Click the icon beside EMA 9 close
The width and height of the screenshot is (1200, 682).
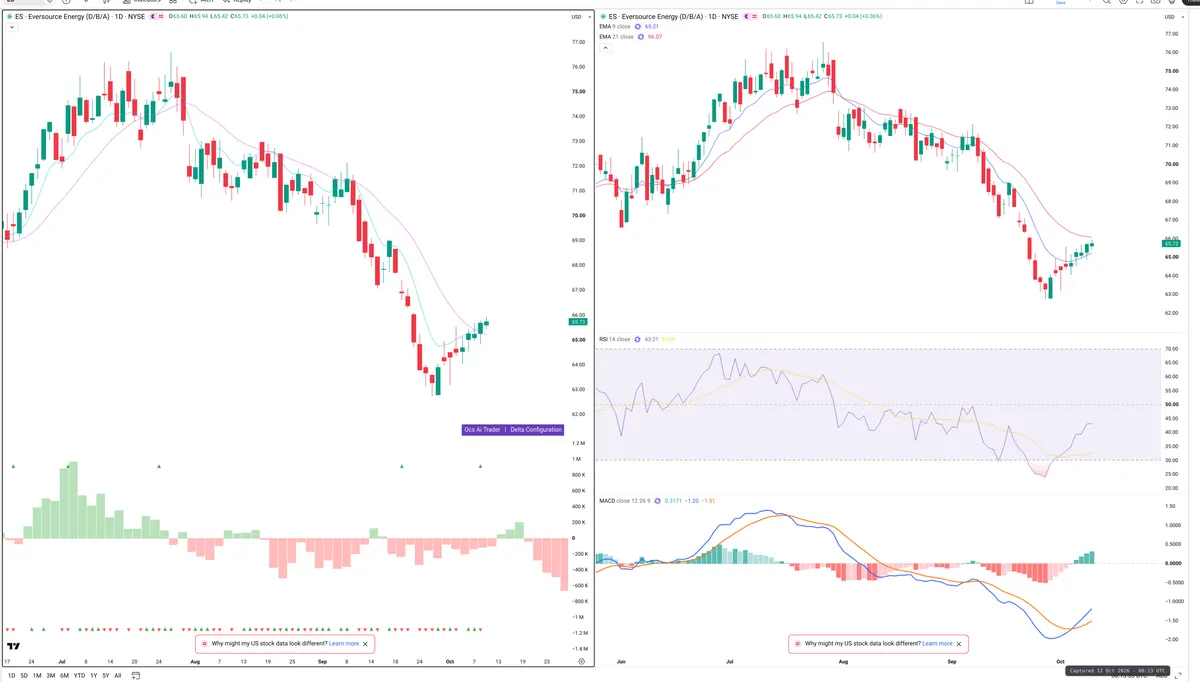(x=637, y=27)
